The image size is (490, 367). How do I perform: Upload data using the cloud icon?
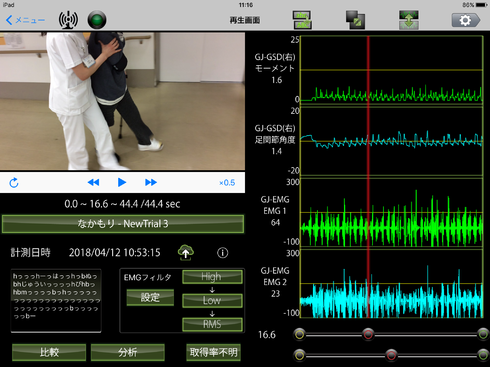point(186,252)
